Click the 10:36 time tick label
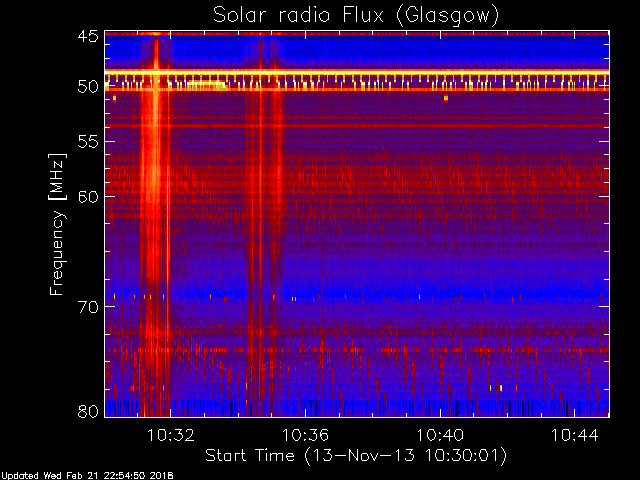This screenshot has height=480, width=640. (x=305, y=435)
